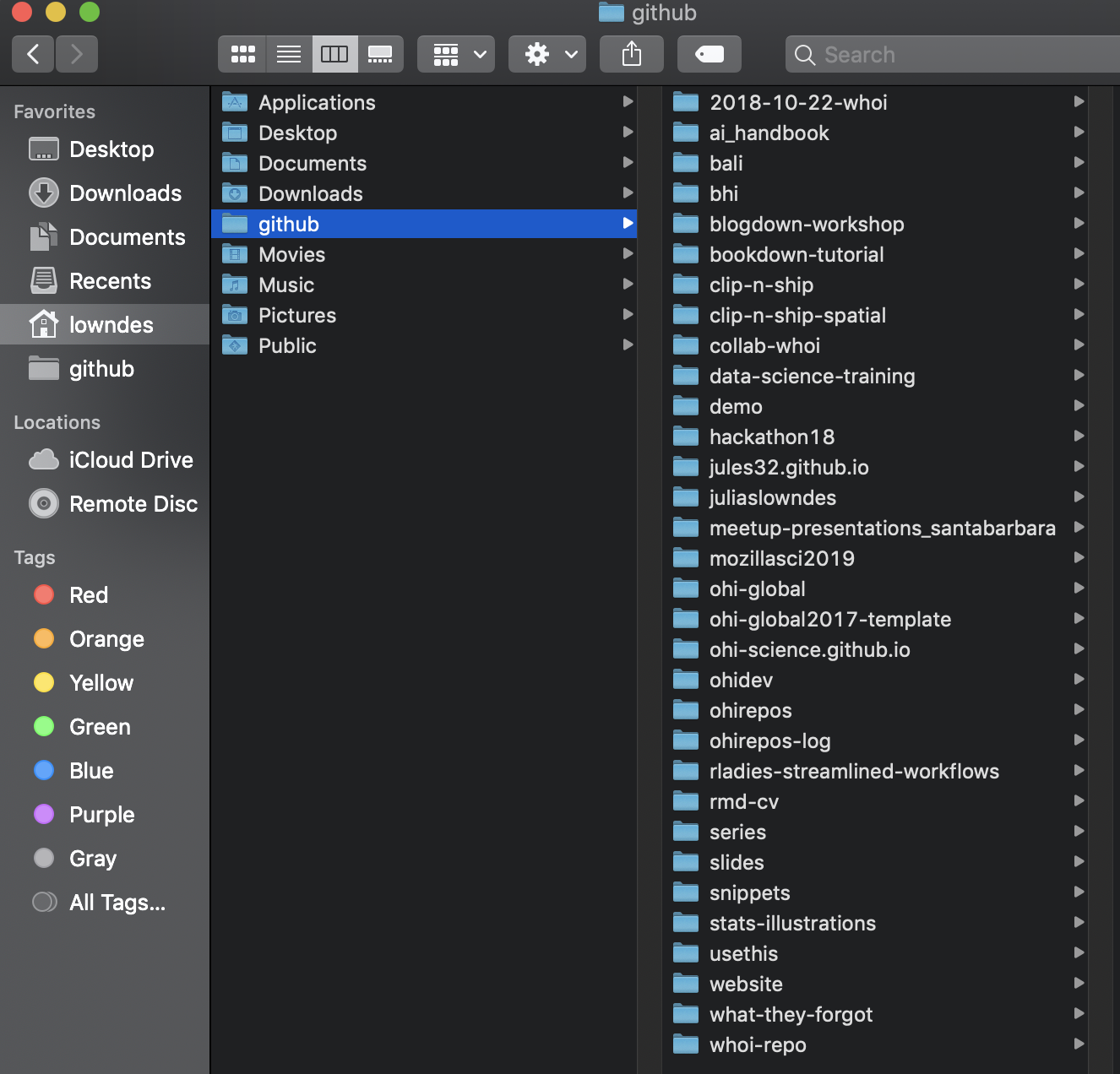
Task: Select the Downloads sidebar favorite
Action: tap(125, 193)
